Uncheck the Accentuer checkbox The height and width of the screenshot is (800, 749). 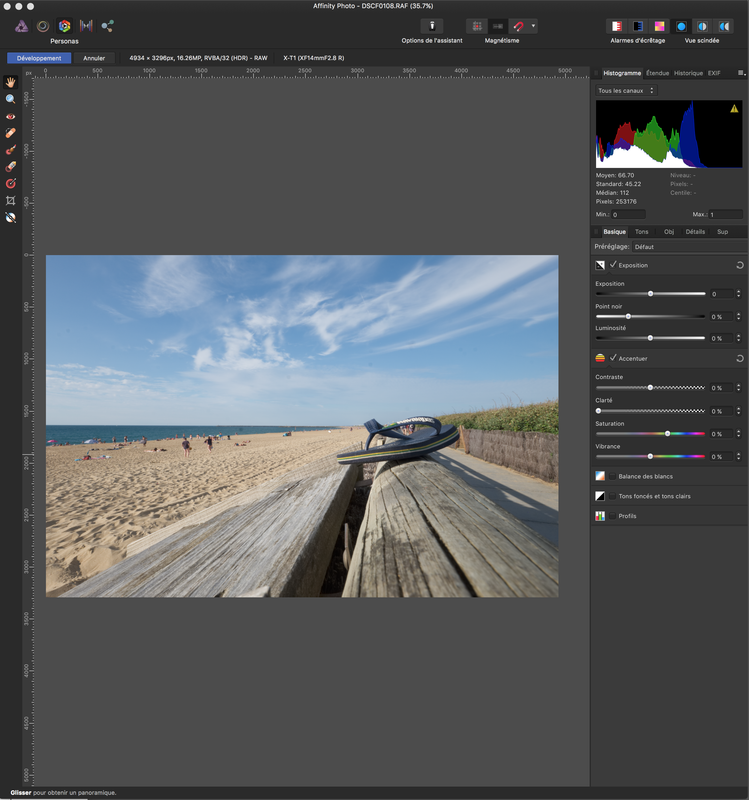click(612, 357)
